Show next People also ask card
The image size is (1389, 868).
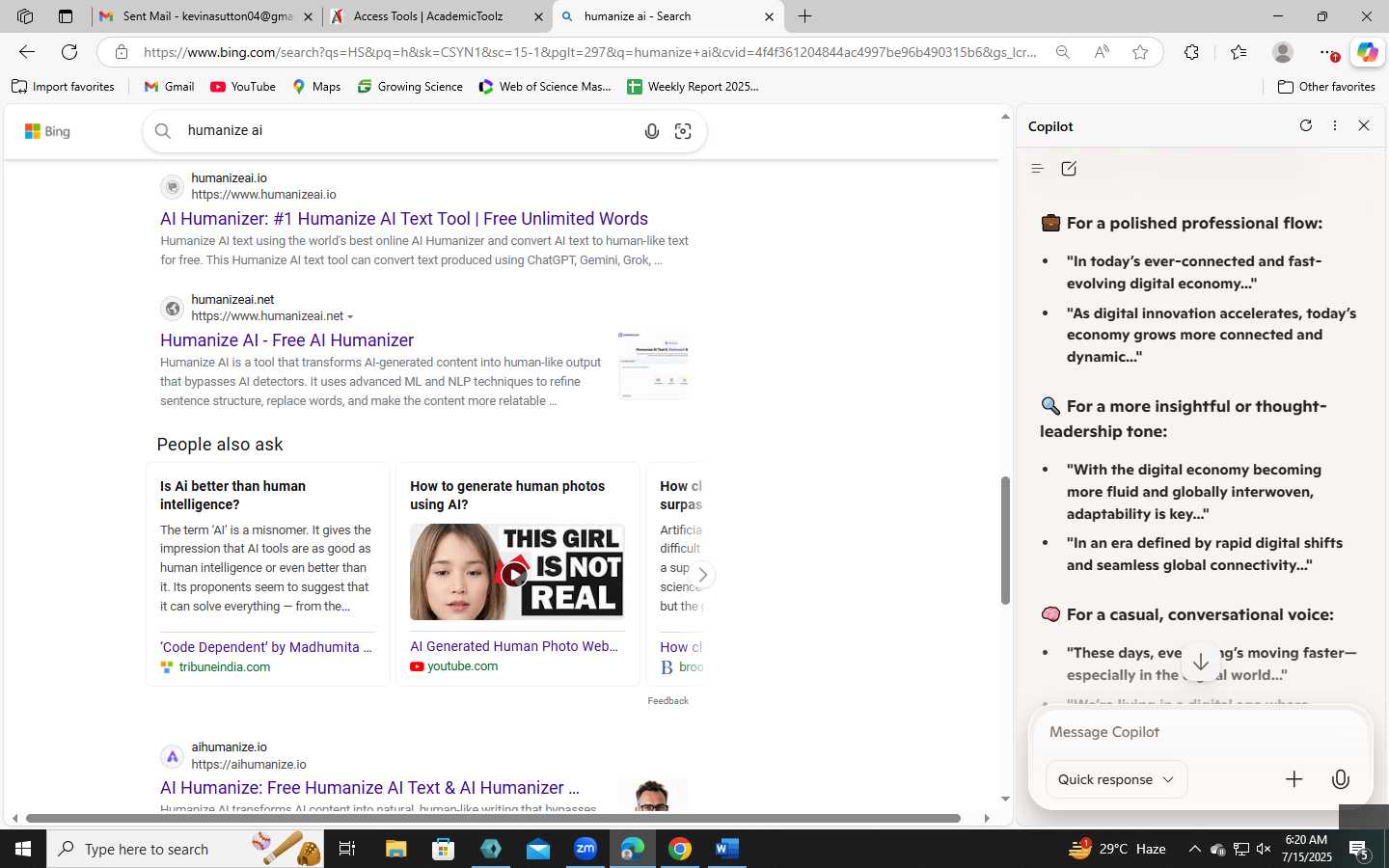702,575
